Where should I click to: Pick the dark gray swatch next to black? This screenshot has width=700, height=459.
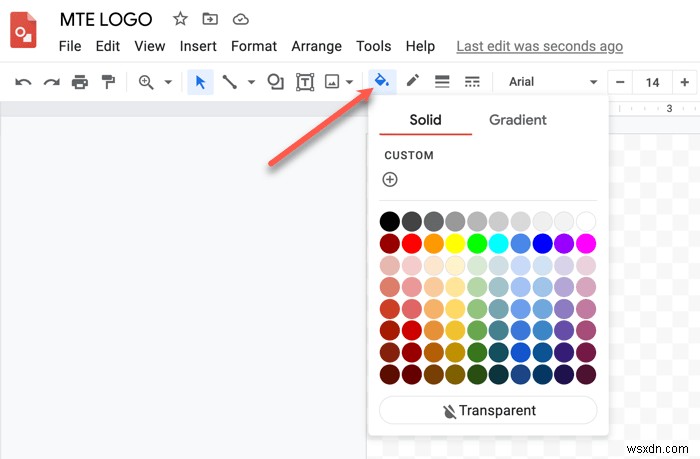point(412,221)
